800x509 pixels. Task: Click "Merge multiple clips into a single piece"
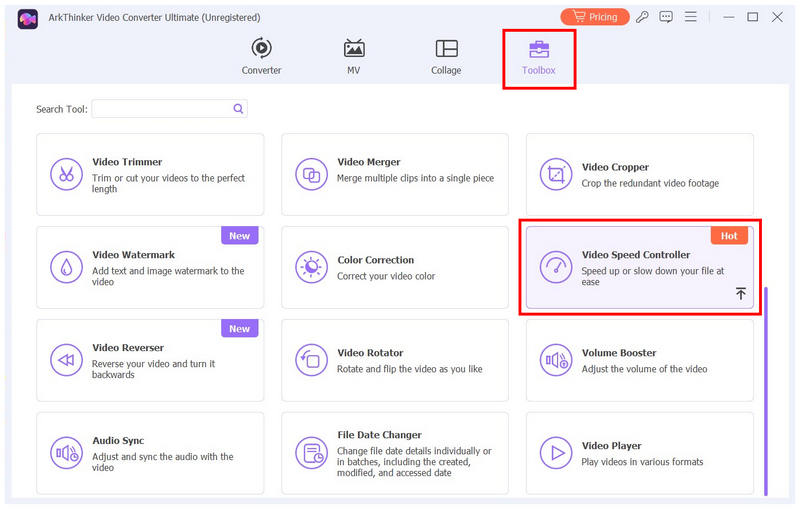tap(415, 178)
